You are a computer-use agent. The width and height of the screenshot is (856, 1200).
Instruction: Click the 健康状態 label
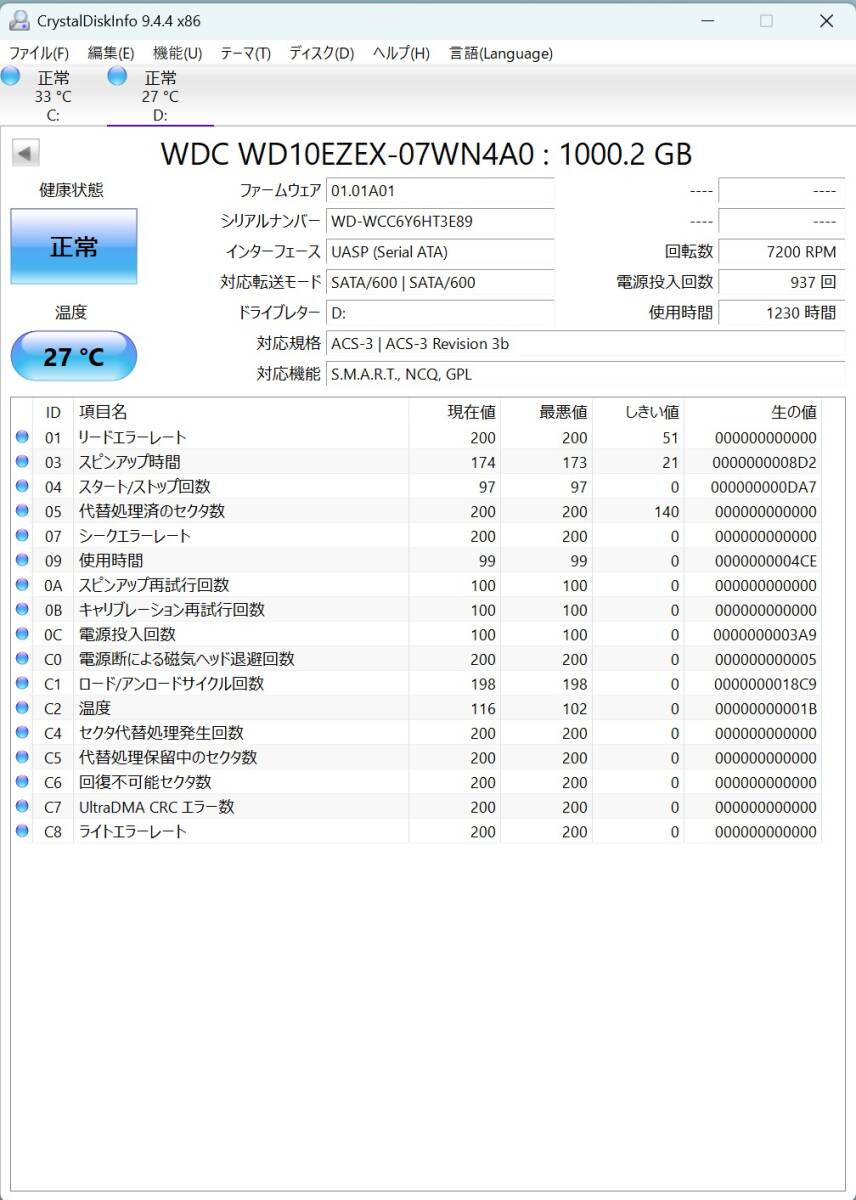point(71,190)
